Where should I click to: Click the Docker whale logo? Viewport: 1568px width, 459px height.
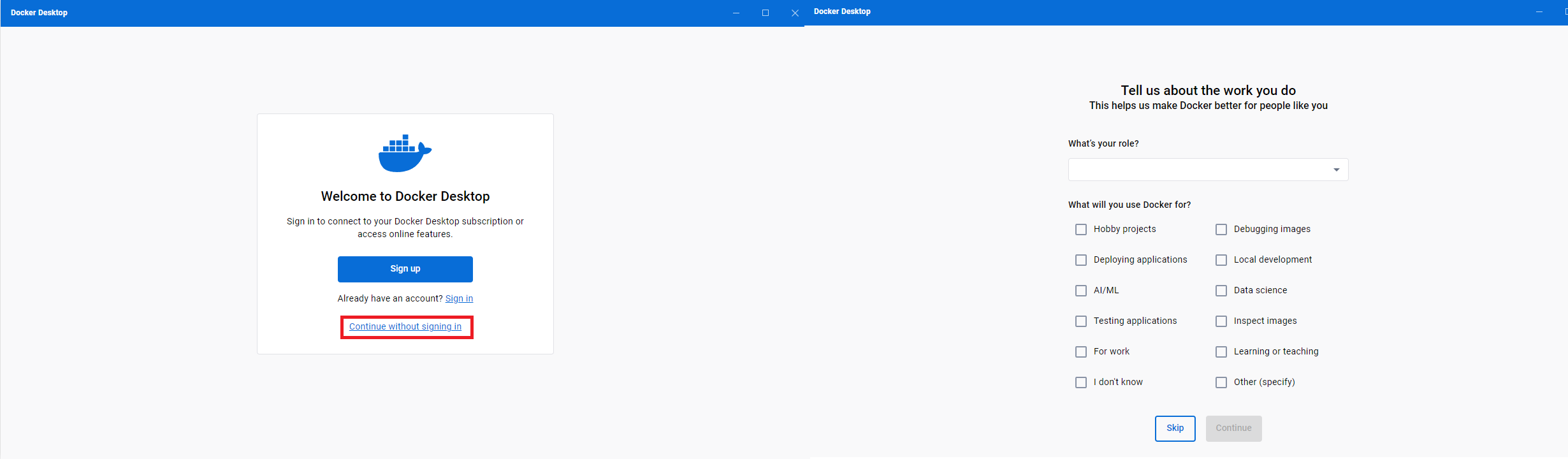405,153
